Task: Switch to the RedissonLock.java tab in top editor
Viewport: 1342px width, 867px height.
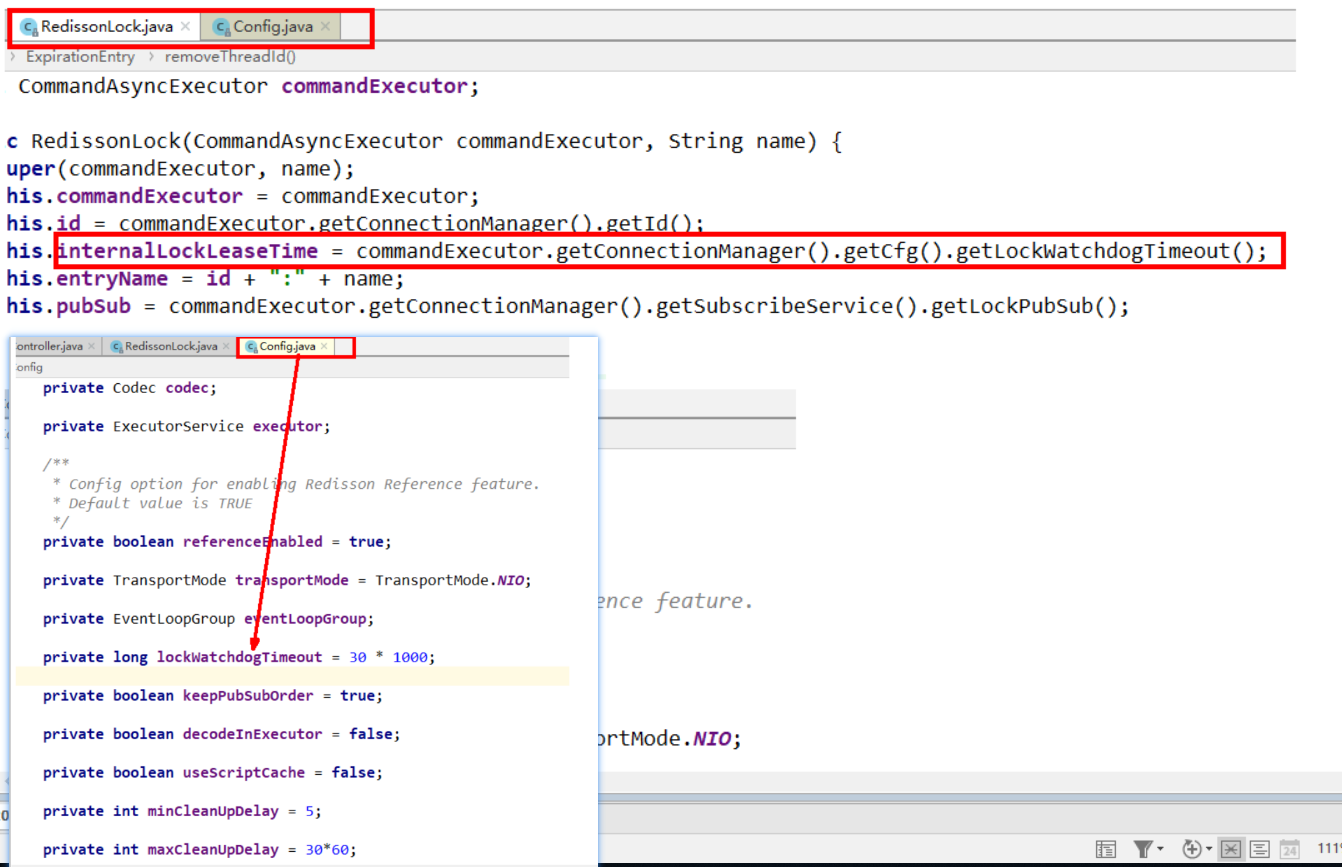Action: (x=106, y=27)
